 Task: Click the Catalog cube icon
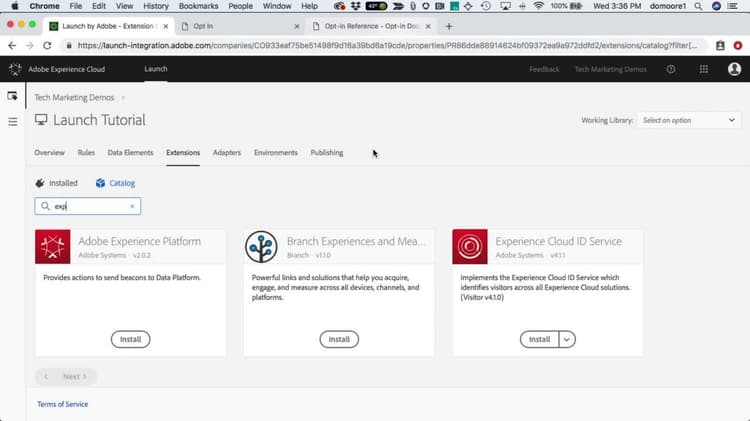[x=100, y=183]
